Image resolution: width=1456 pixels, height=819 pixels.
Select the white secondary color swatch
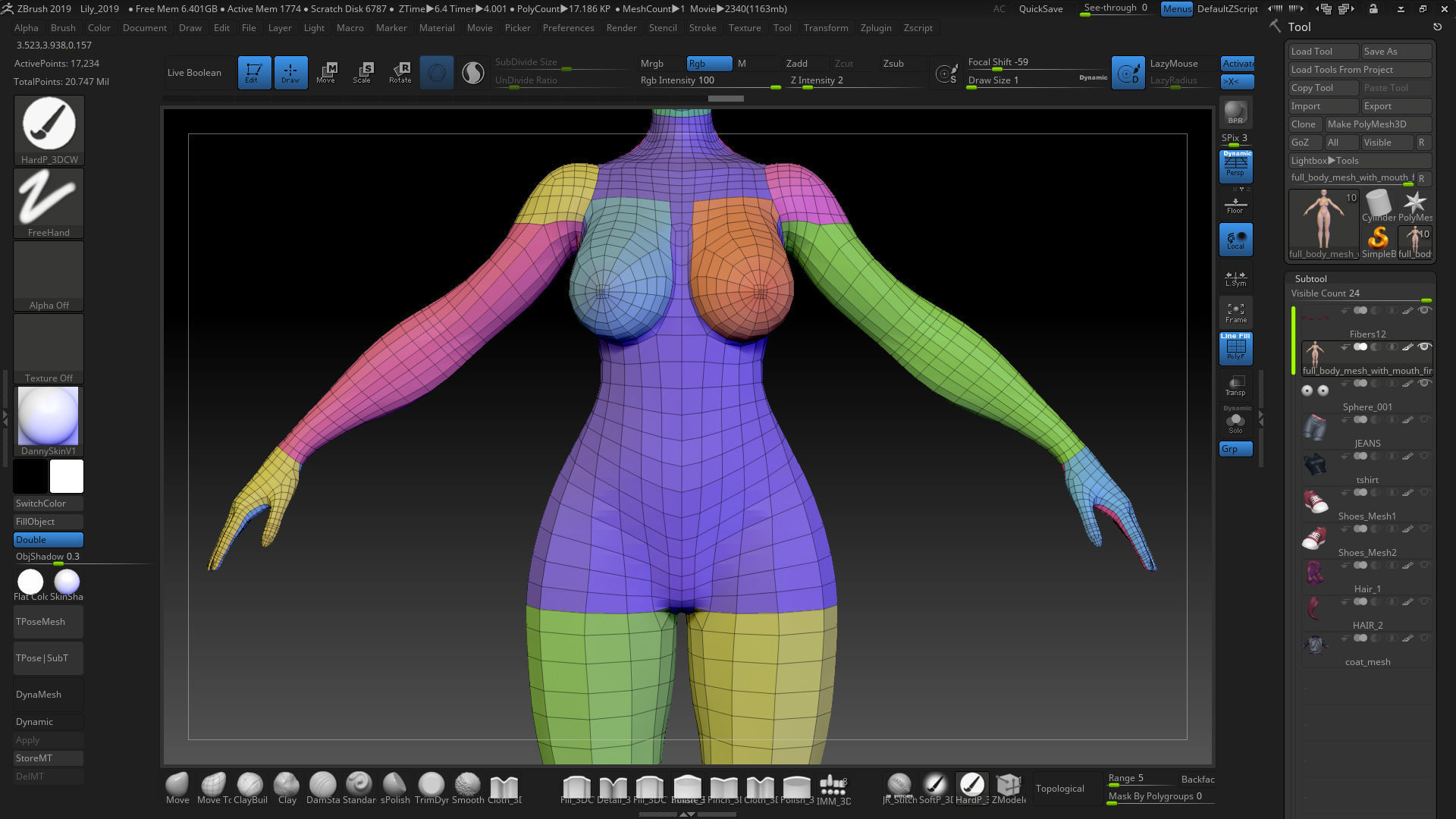click(67, 476)
